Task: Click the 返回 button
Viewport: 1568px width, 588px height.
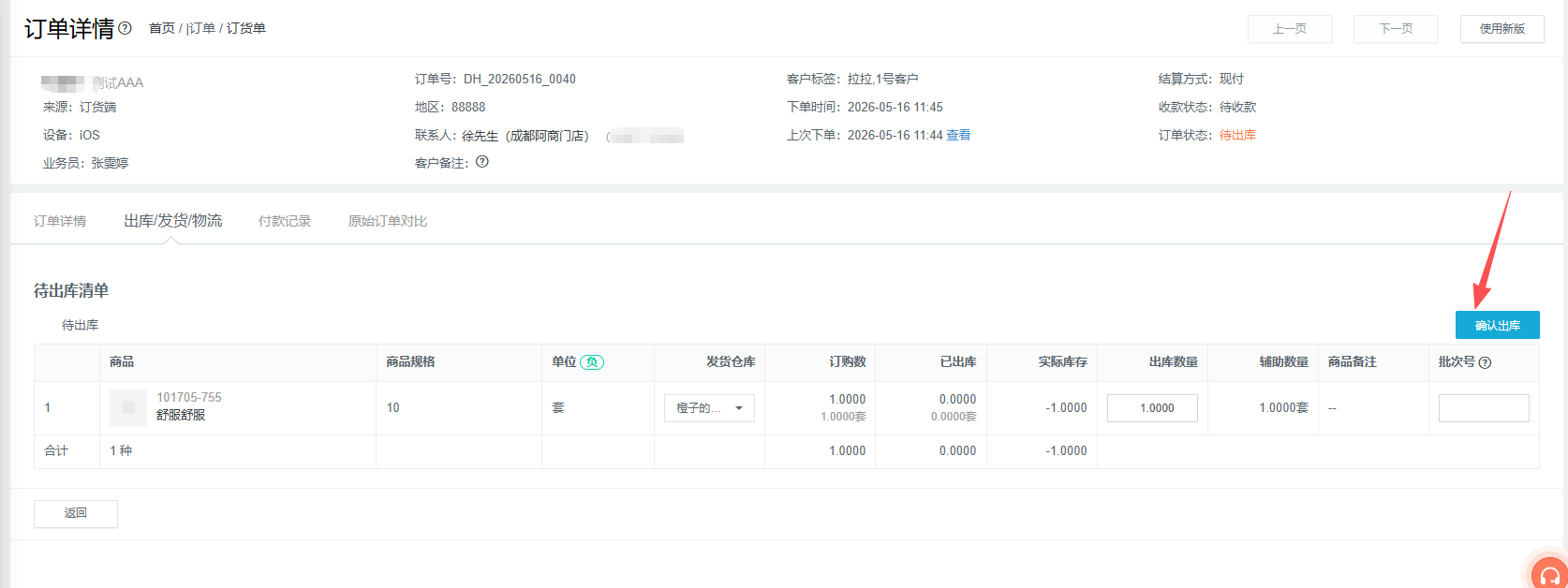Action: pyautogui.click(x=76, y=513)
